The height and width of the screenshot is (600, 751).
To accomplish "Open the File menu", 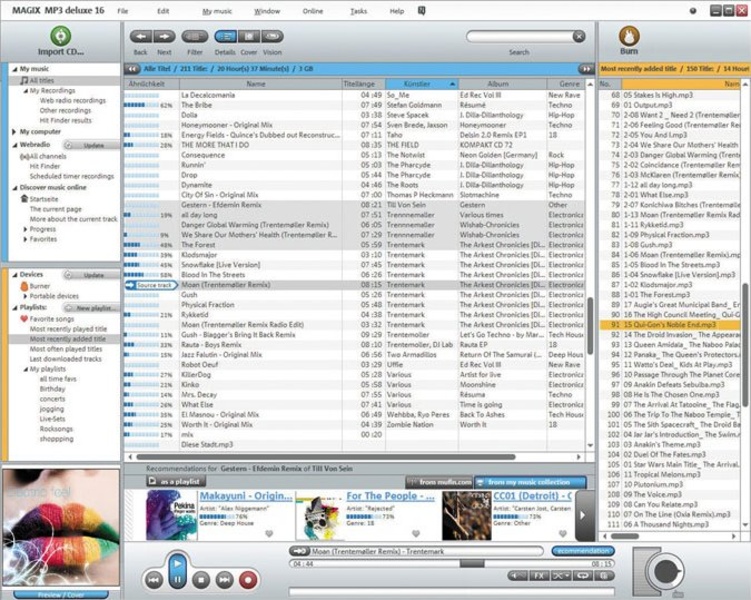I will pos(123,11).
